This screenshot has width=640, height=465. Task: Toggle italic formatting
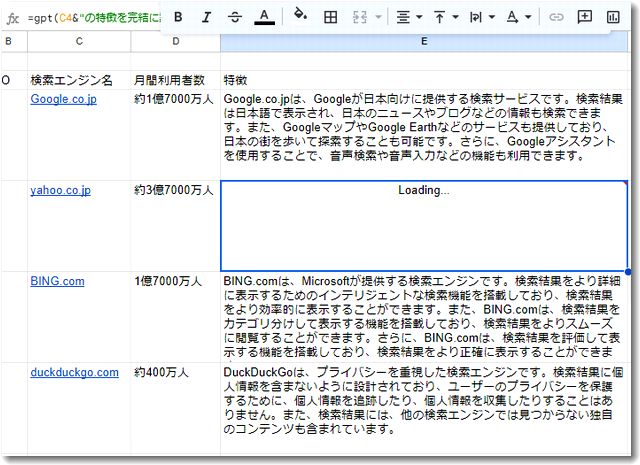(x=207, y=17)
